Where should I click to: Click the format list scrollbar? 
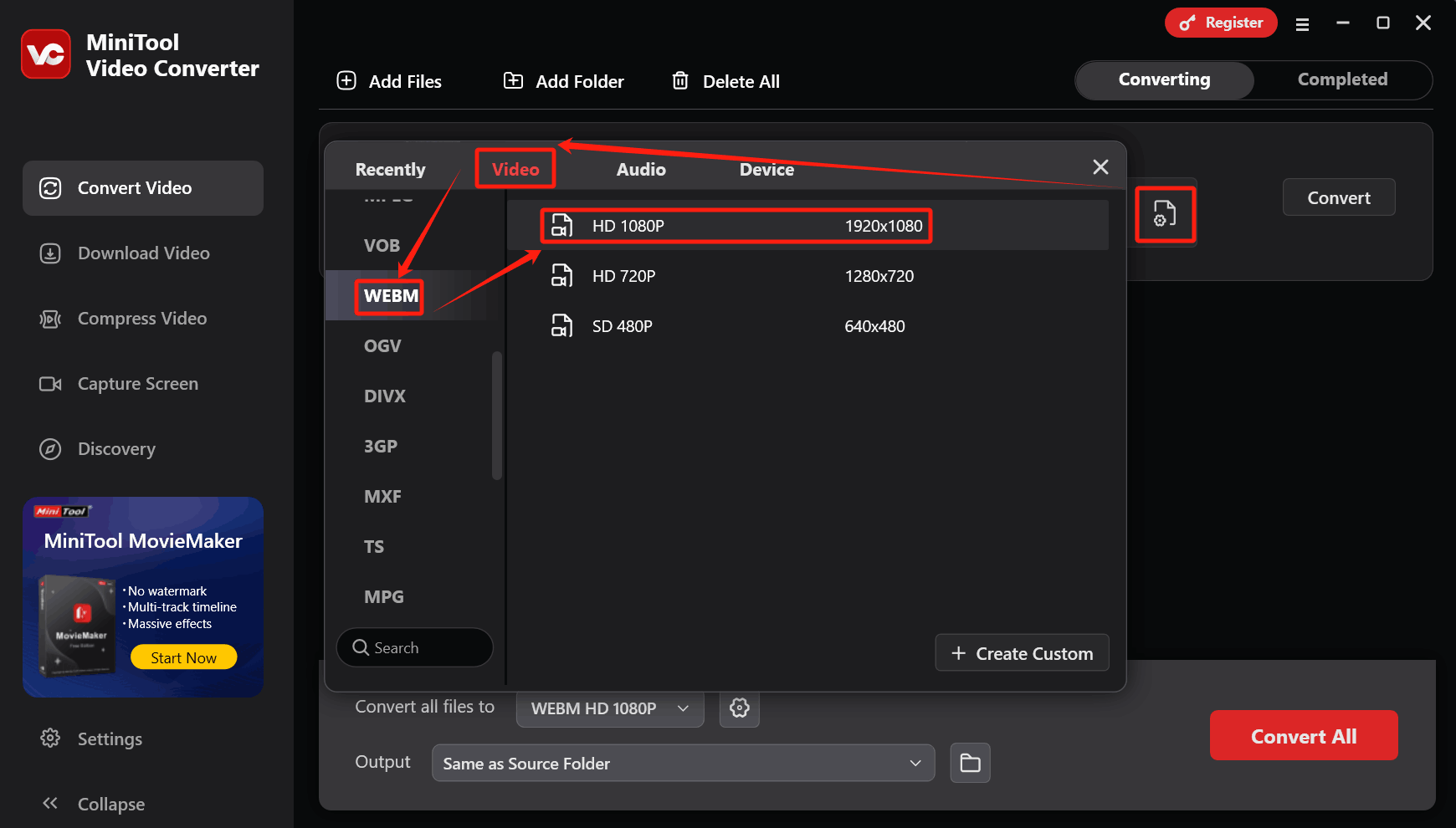[497, 416]
